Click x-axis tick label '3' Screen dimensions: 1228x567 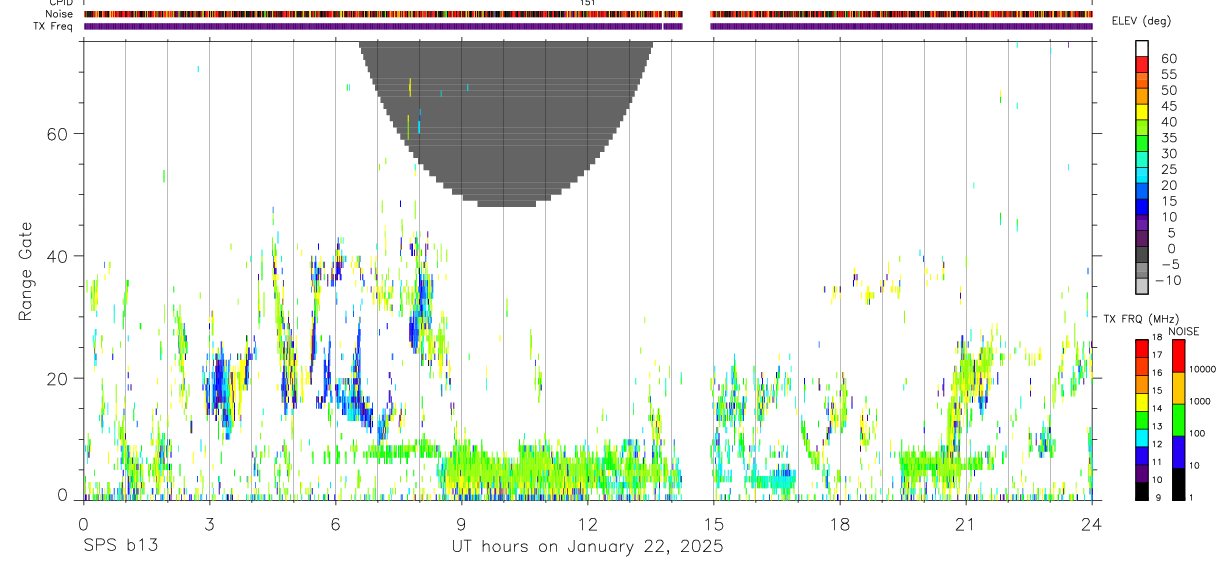[x=209, y=523]
